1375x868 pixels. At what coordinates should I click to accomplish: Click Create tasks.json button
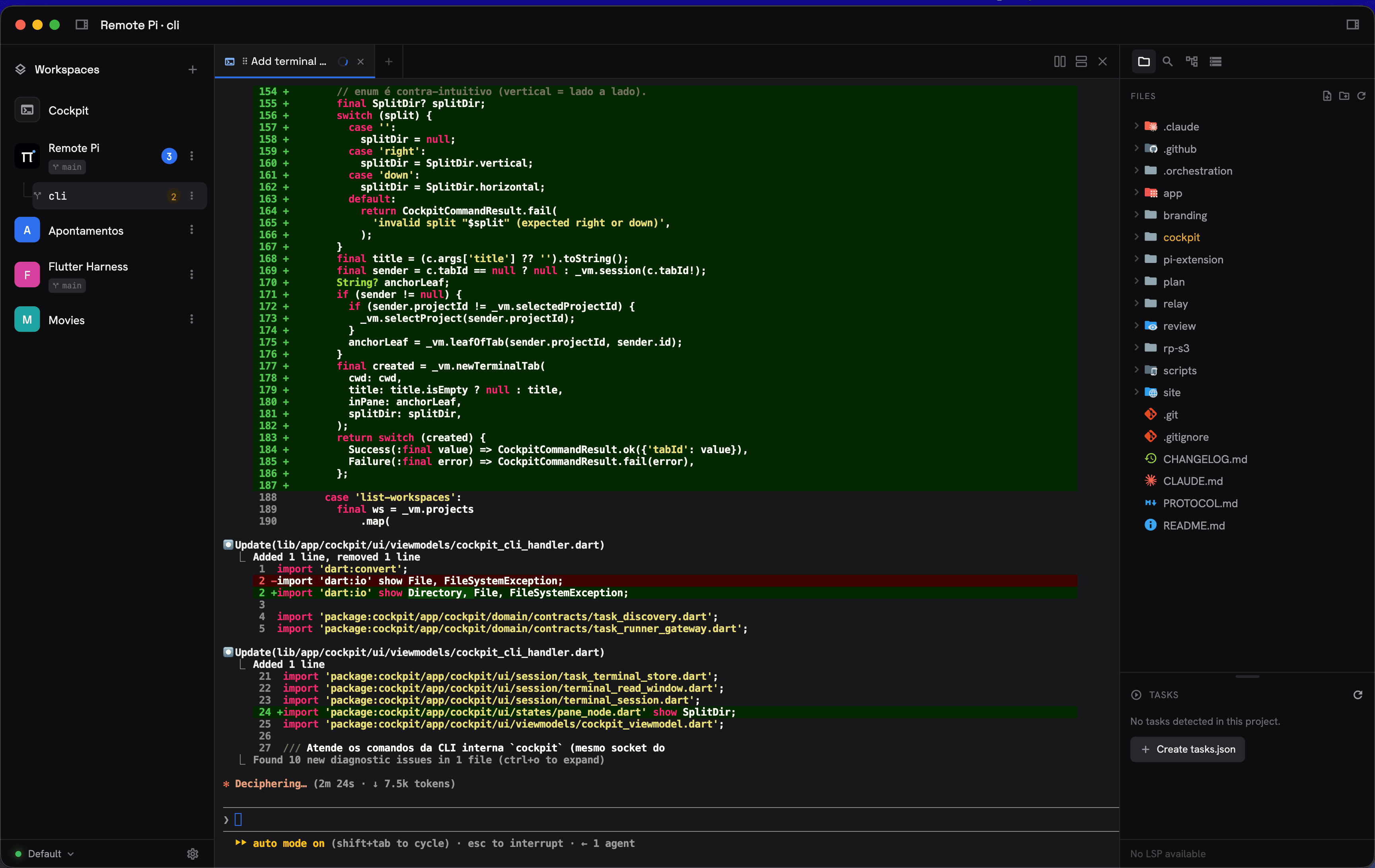1187,749
